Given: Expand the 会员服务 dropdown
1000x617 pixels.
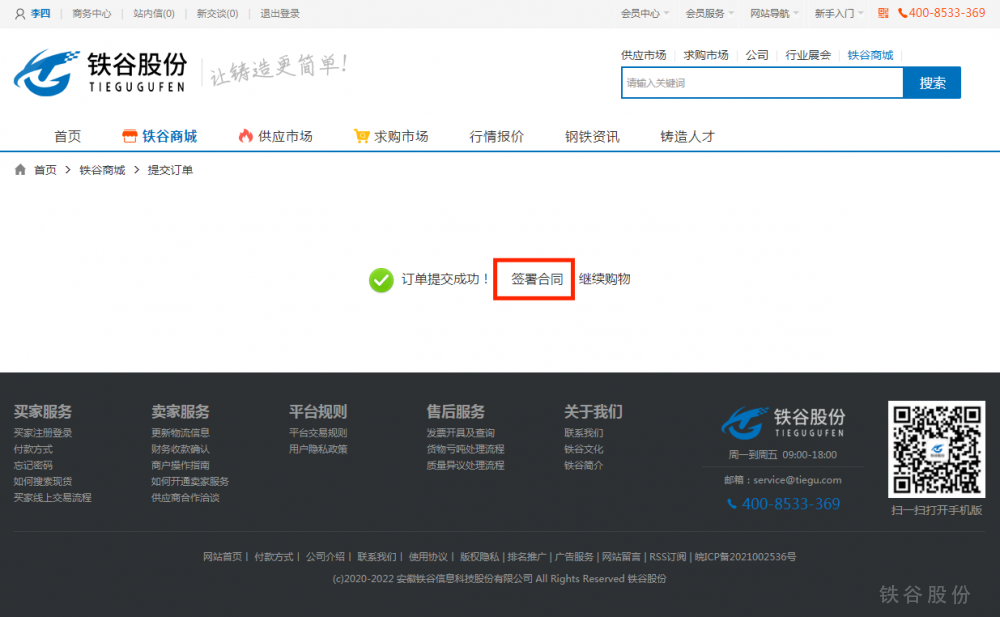Looking at the screenshot, I should 709,14.
